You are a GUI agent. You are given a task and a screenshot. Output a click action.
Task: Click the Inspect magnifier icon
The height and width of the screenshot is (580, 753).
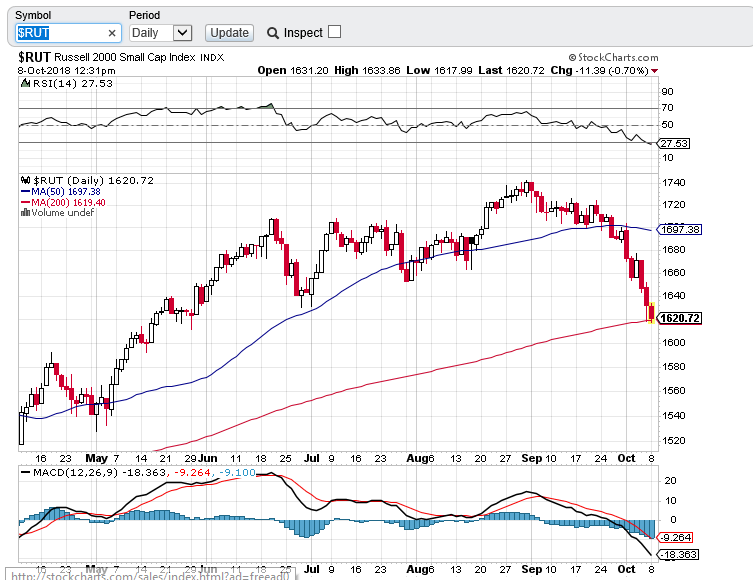[x=272, y=33]
